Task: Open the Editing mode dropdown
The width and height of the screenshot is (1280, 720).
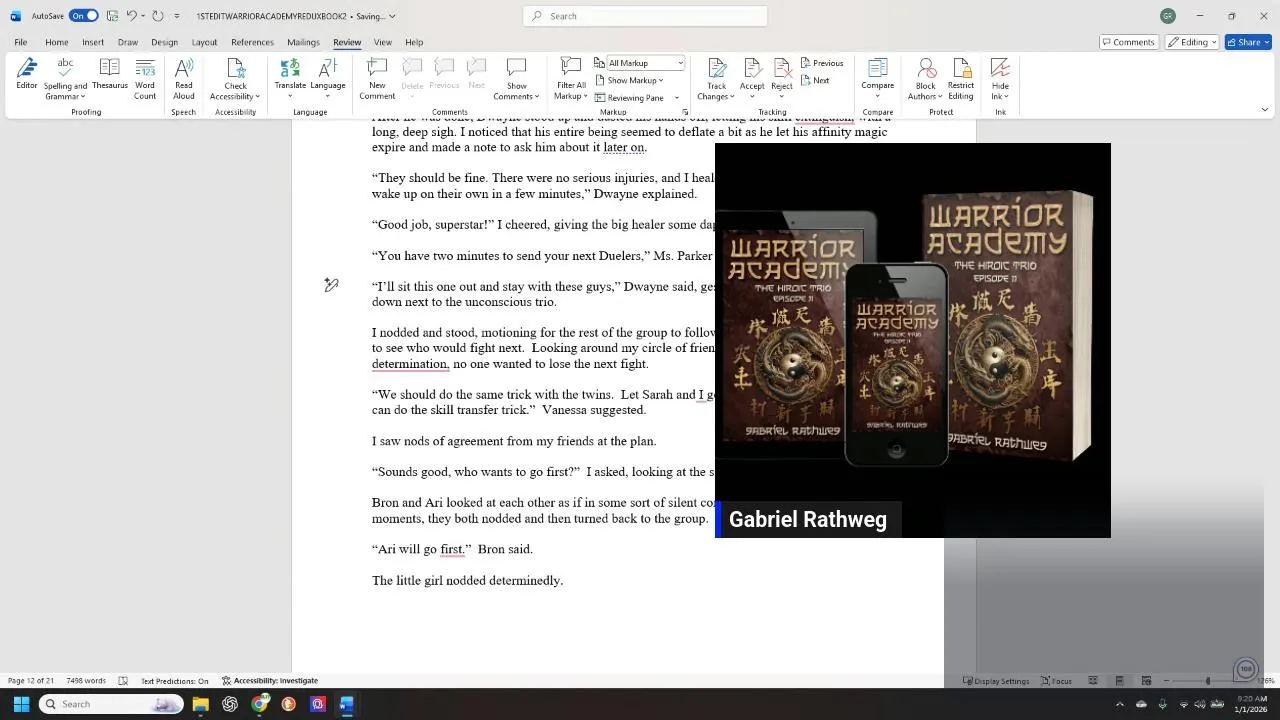Action: (x=1192, y=42)
